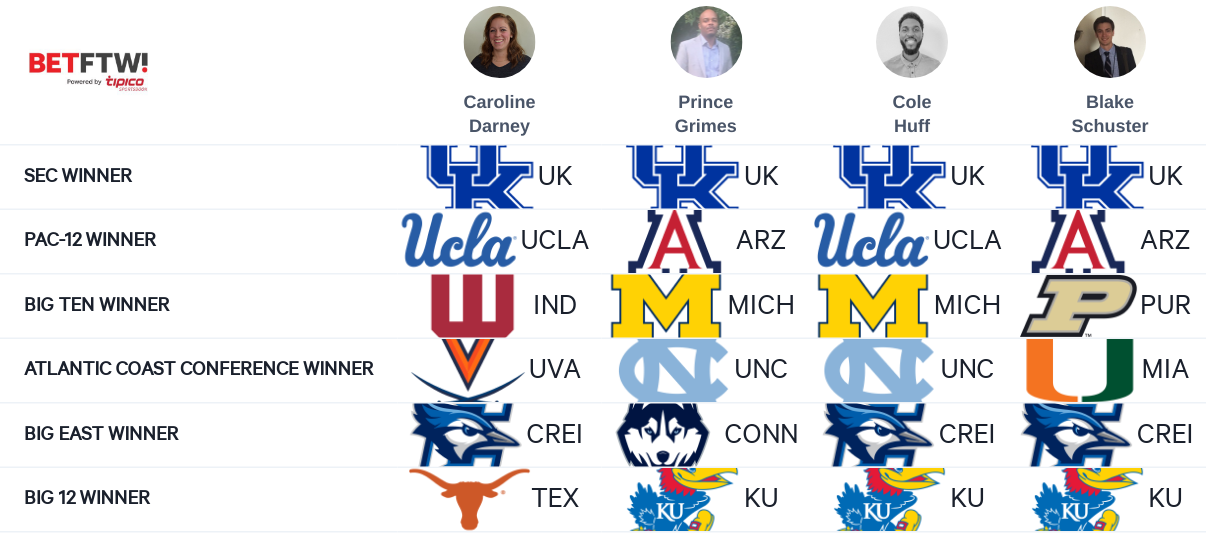Select Caroline Darney's Kentucky logo for SEC
The width and height of the screenshot is (1206, 533).
[477, 177]
